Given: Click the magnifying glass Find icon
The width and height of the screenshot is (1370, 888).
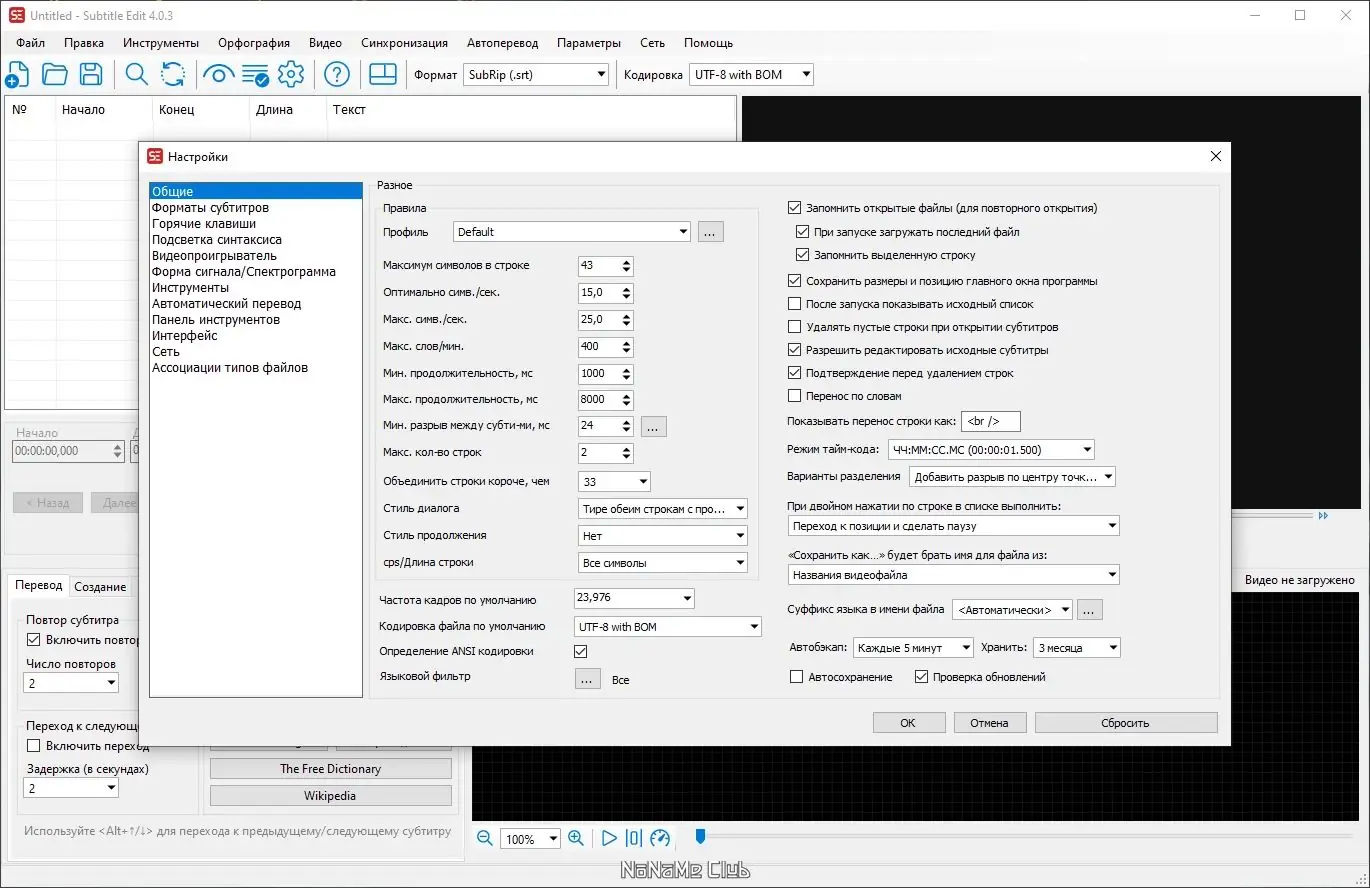Looking at the screenshot, I should (136, 74).
